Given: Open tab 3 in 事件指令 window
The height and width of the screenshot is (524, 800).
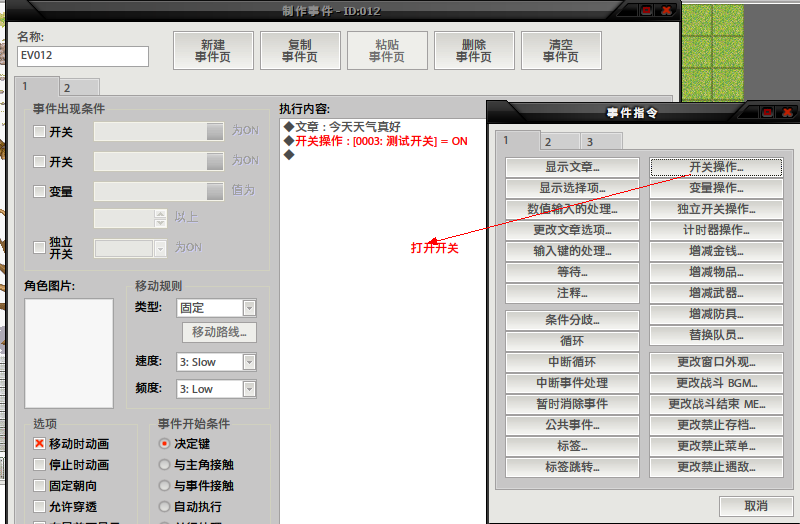Looking at the screenshot, I should [602, 141].
